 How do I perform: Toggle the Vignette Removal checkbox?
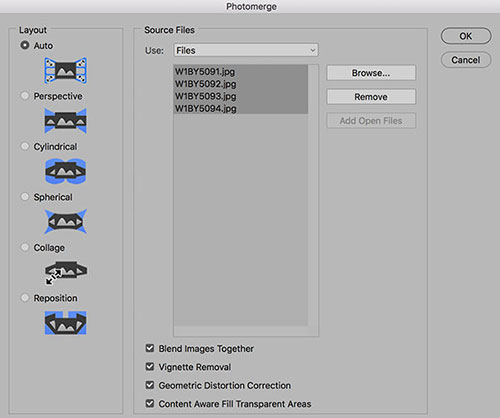point(150,367)
